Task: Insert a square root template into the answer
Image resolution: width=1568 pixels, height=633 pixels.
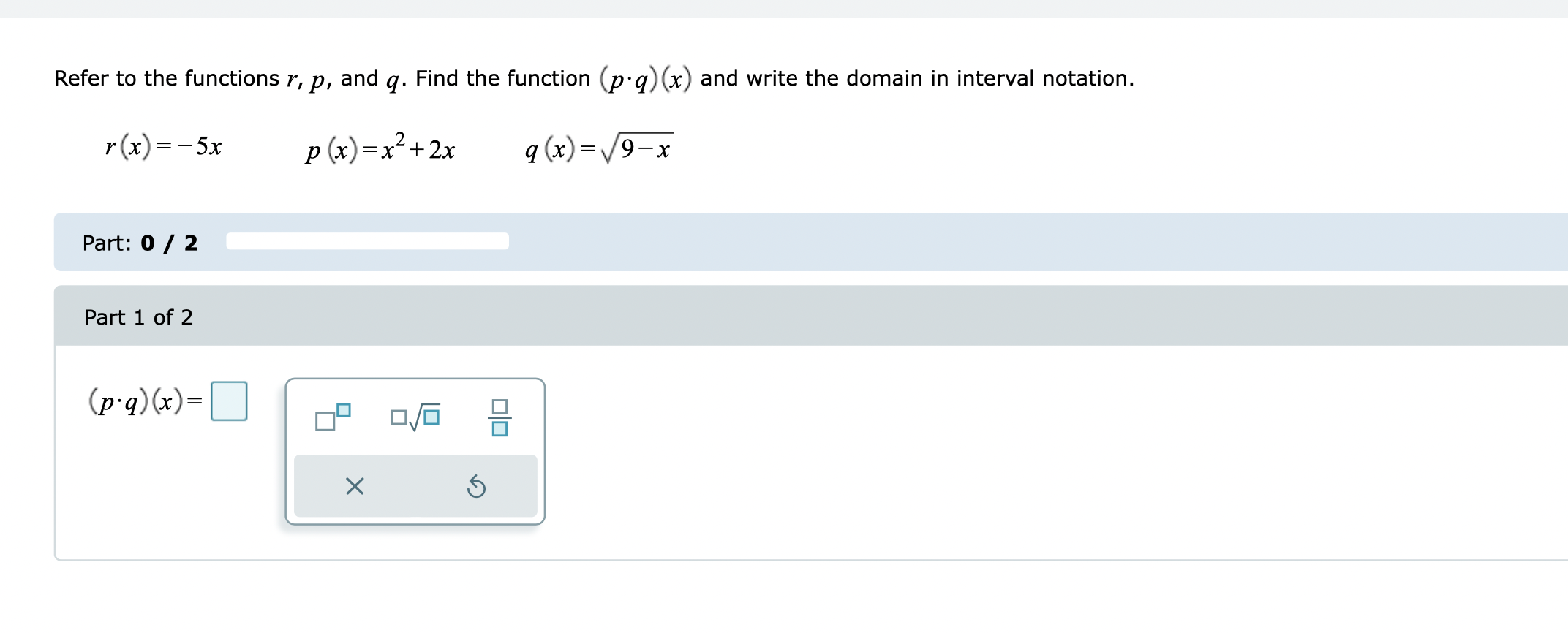Action: tap(415, 417)
